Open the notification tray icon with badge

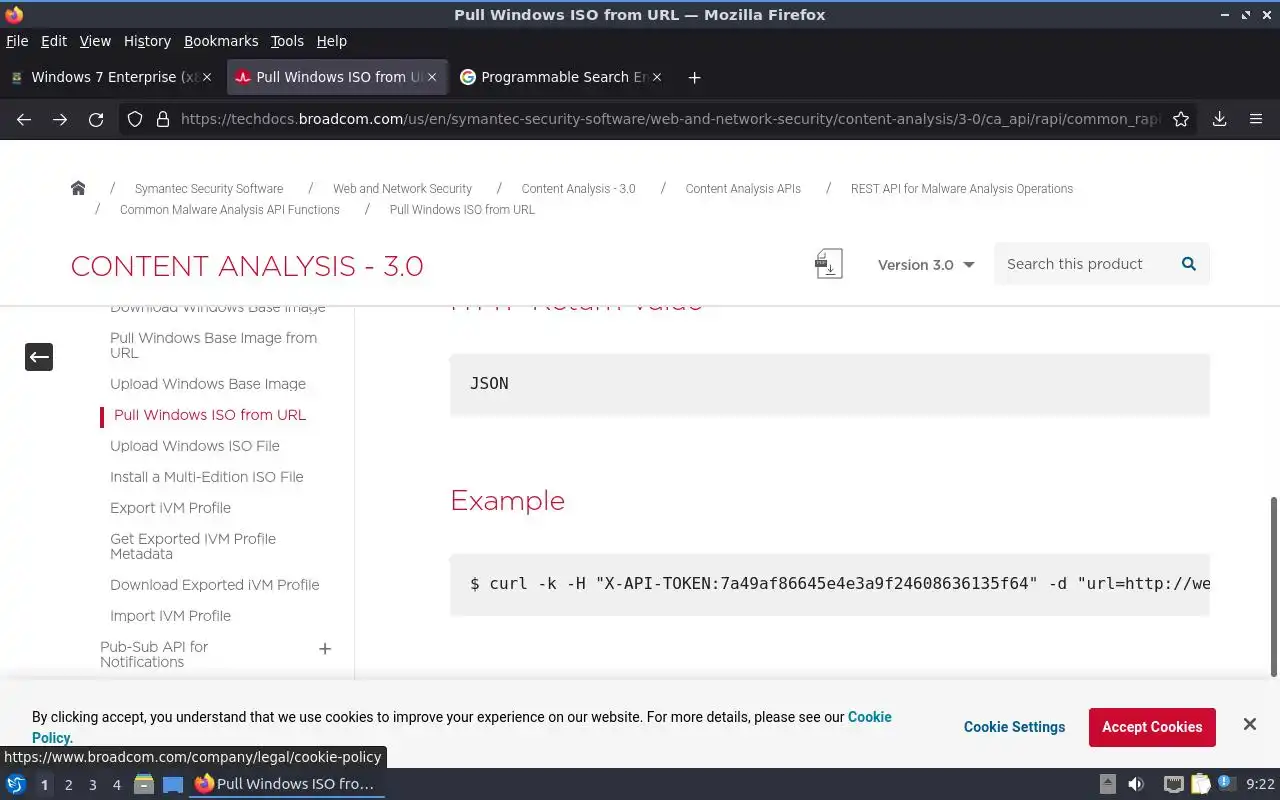tap(1226, 784)
